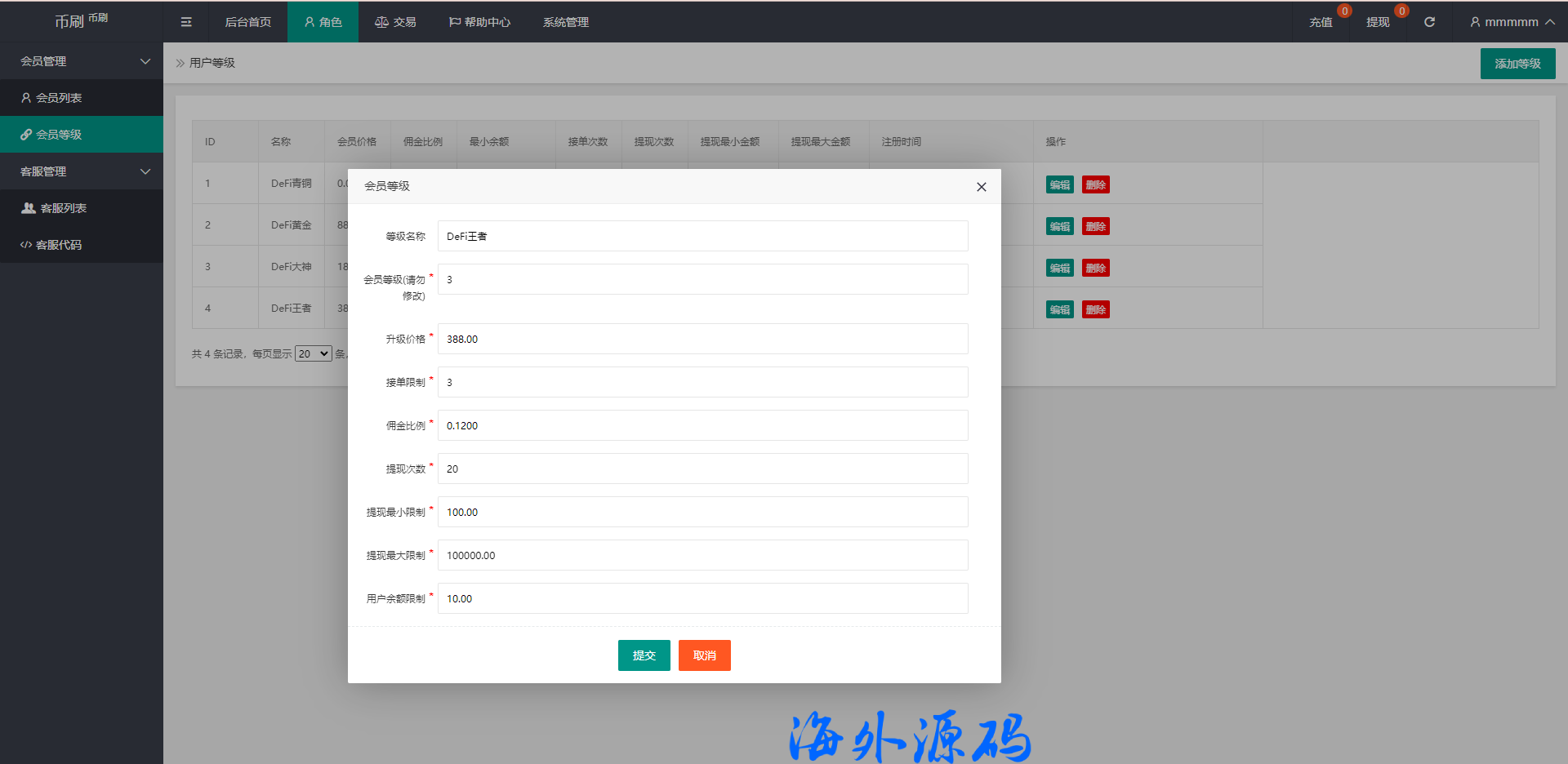Screen dimensions: 1568x764
Task: Click the hamburger menu collapse icon
Action: [186, 22]
